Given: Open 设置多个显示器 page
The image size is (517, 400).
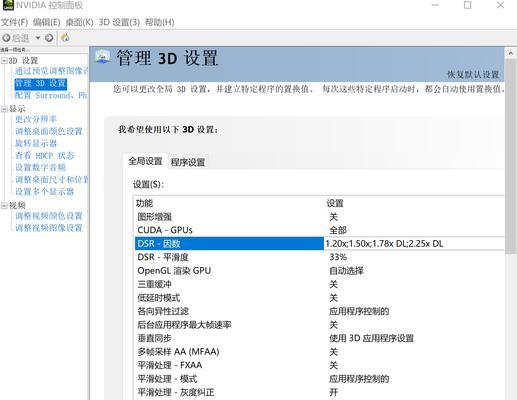Looking at the screenshot, I should coord(44,192).
